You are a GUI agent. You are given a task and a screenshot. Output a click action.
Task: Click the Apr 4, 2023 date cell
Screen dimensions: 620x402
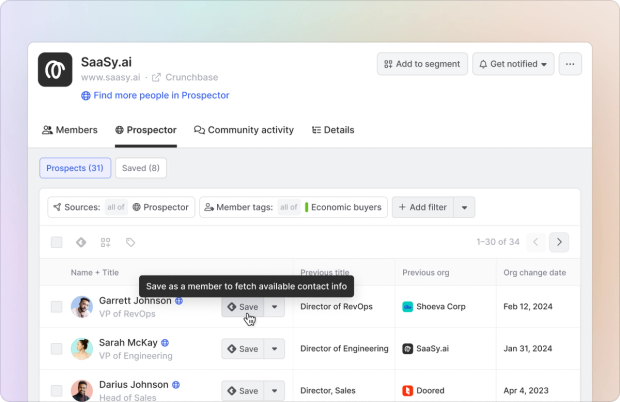[526, 391]
